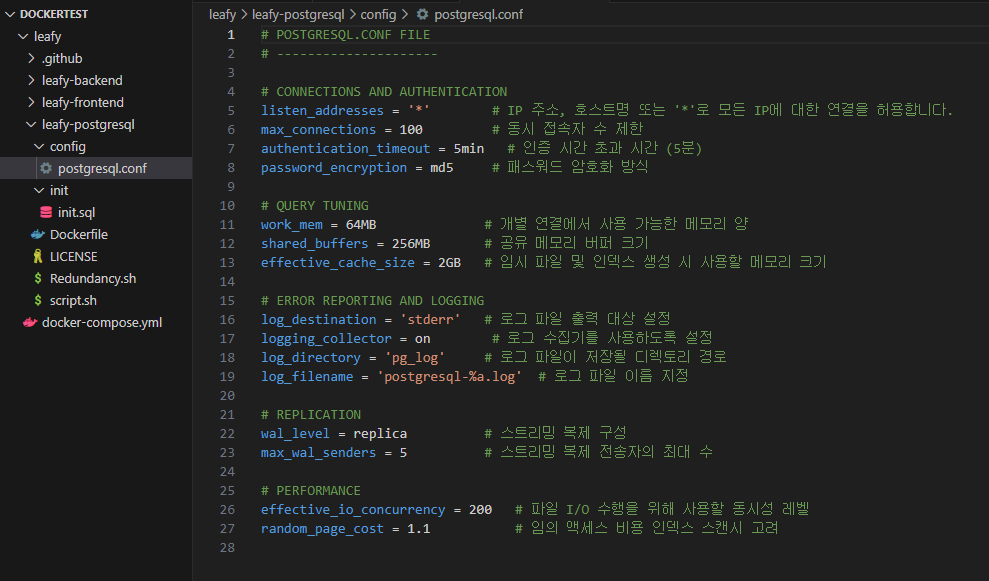
Task: Click the max_connections value 100
Action: (411, 129)
